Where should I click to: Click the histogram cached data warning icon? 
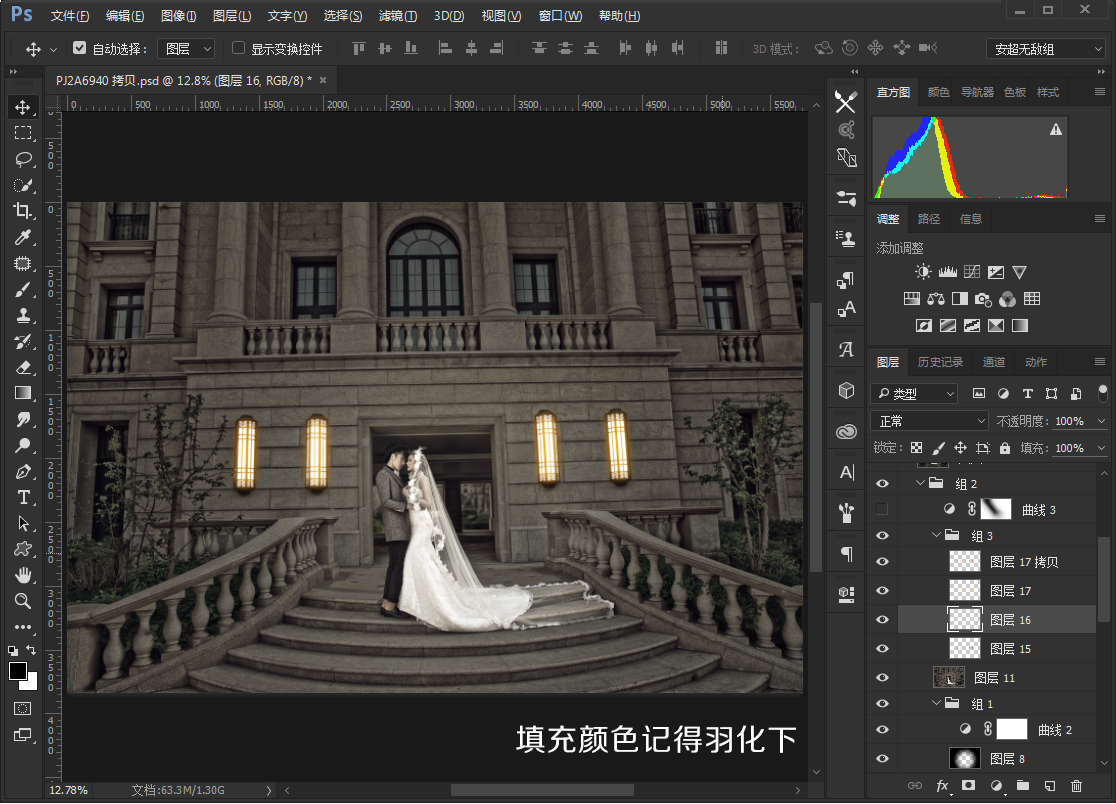(1056, 129)
